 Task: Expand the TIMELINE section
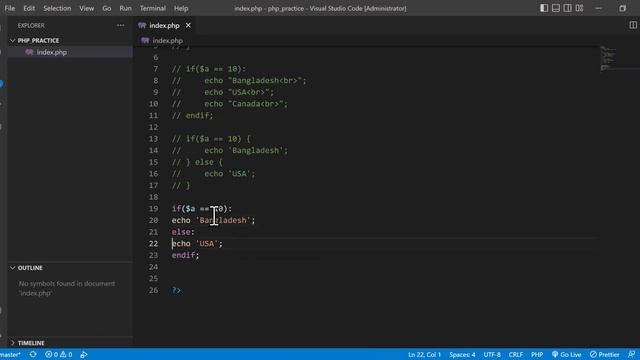coord(31,343)
